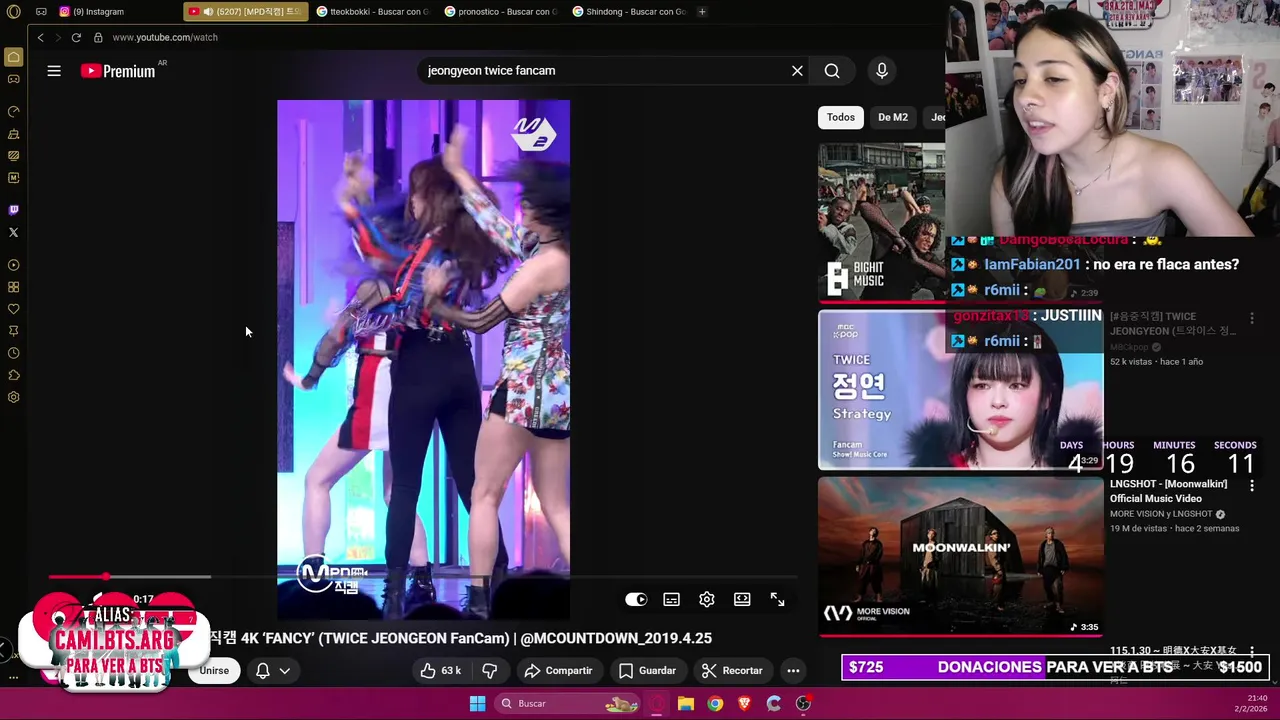This screenshot has width=1280, height=720.
Task: Enter fullscreen in the video player
Action: pyautogui.click(x=777, y=599)
